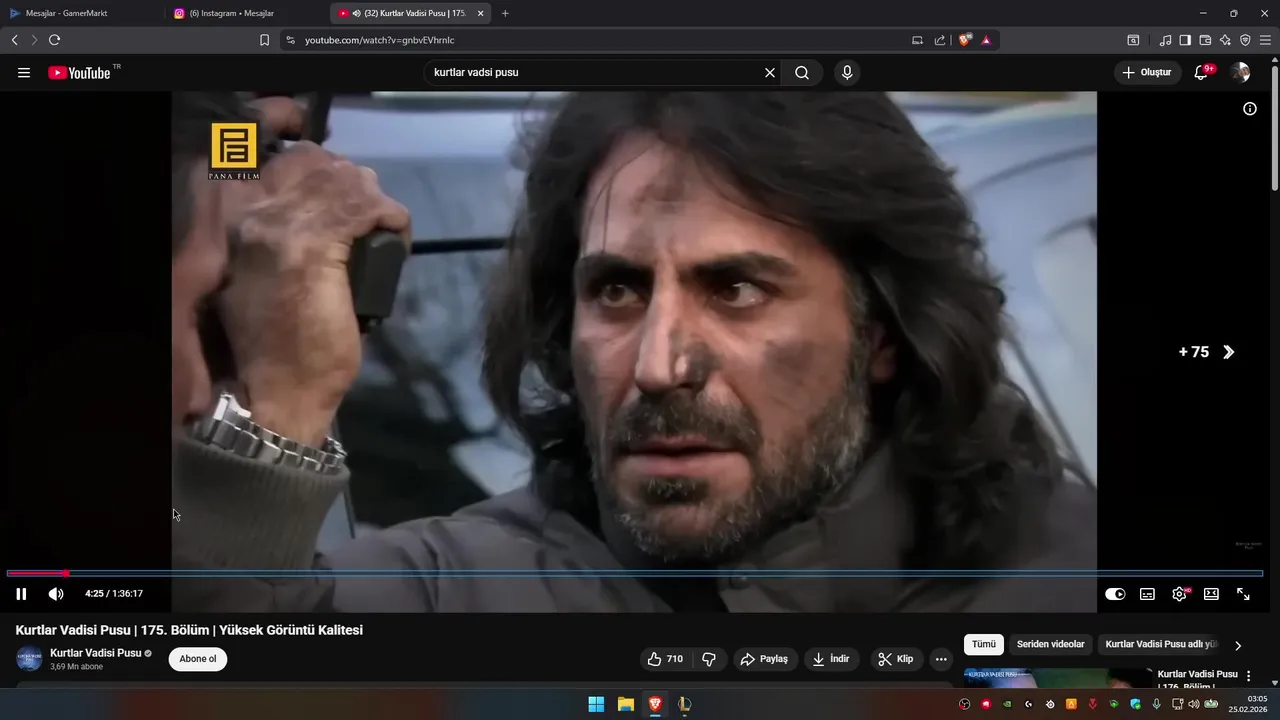Open OBS icon in system tray
The height and width of the screenshot is (720, 1280).
coord(964,704)
